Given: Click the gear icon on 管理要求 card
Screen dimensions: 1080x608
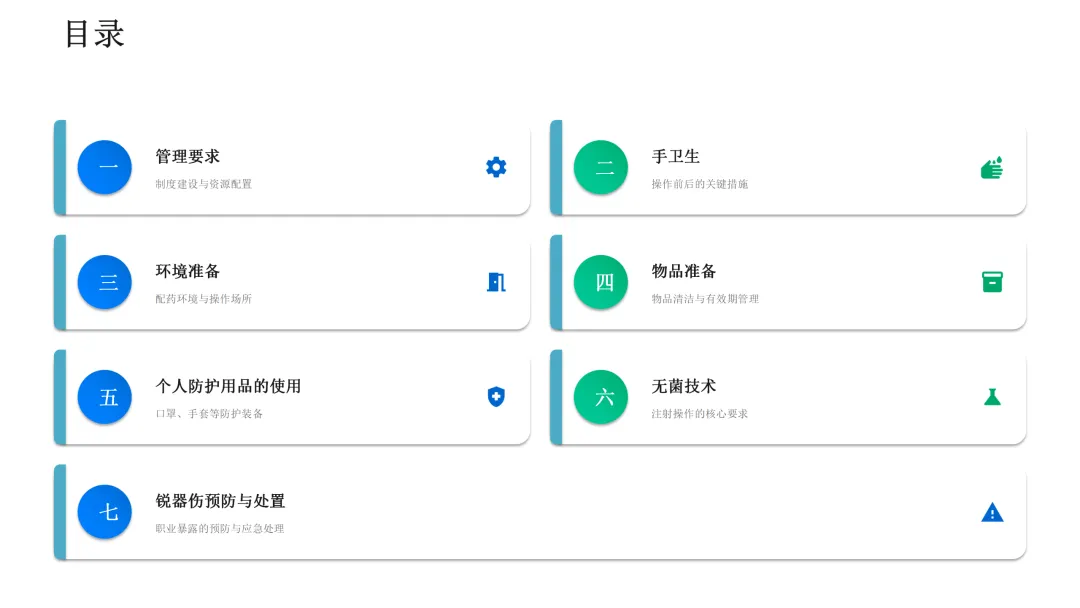Looking at the screenshot, I should pos(496,167).
